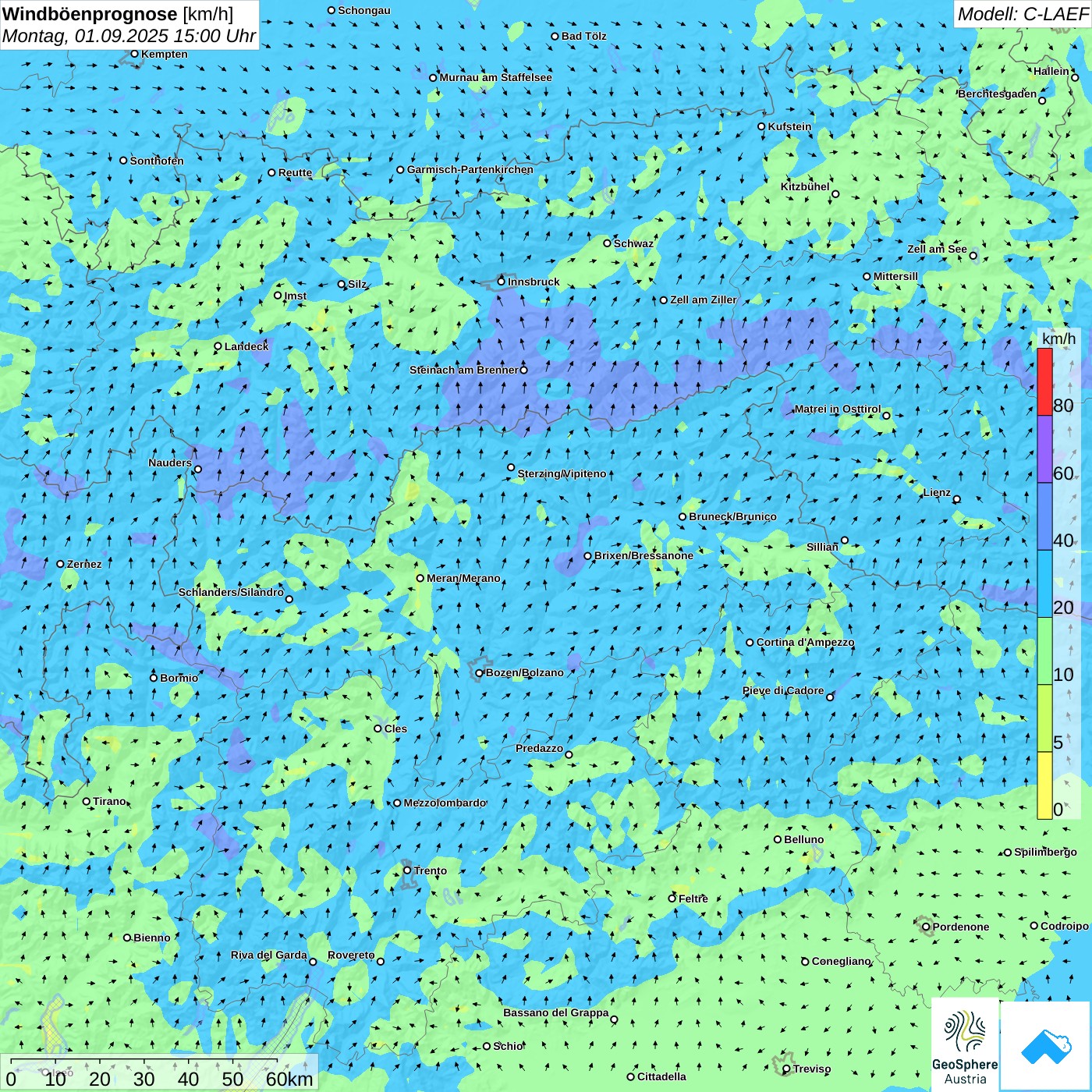
Task: Select the Tirano city label
Action: [109, 801]
